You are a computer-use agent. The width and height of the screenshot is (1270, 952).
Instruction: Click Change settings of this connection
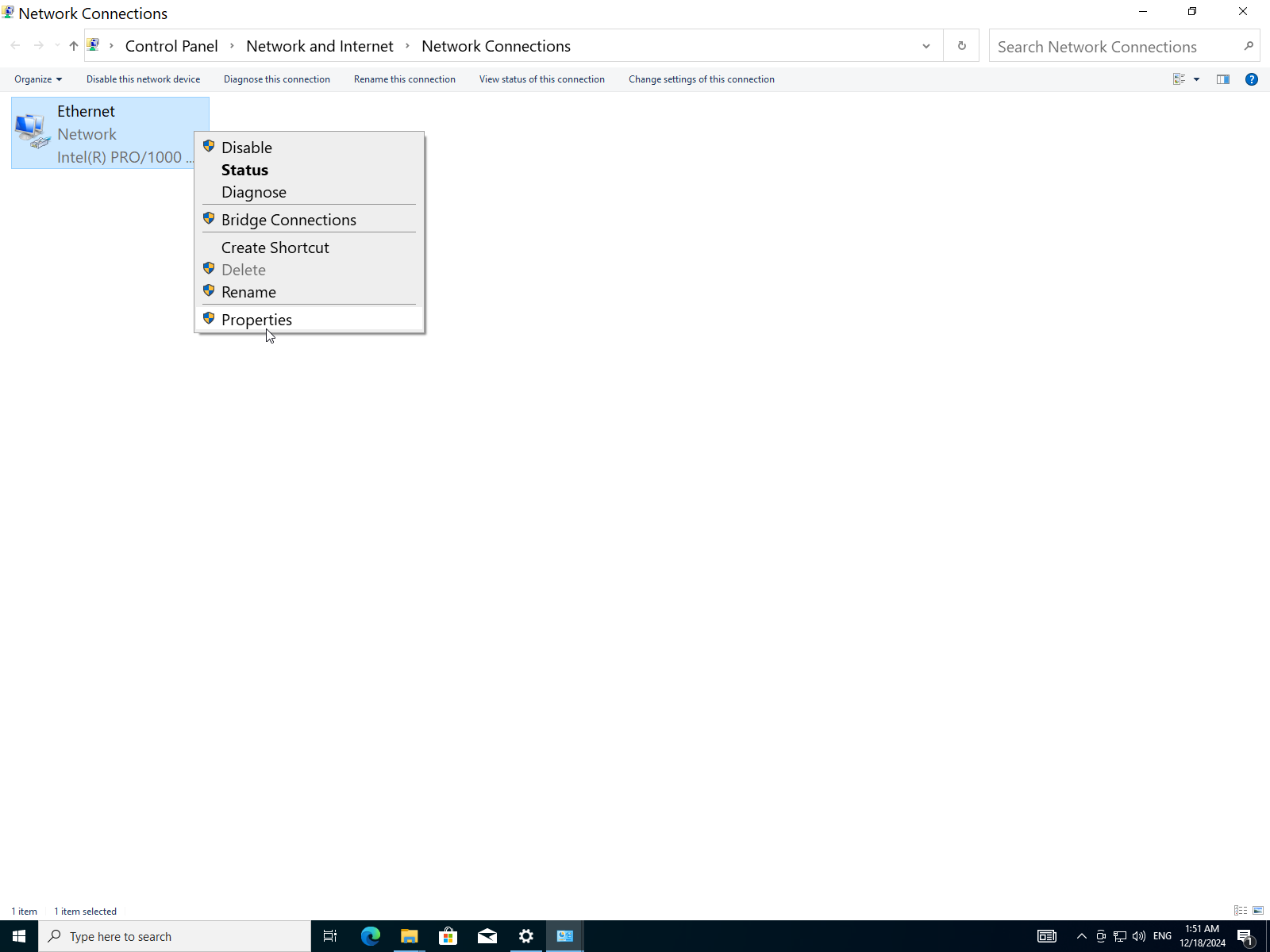pos(701,79)
